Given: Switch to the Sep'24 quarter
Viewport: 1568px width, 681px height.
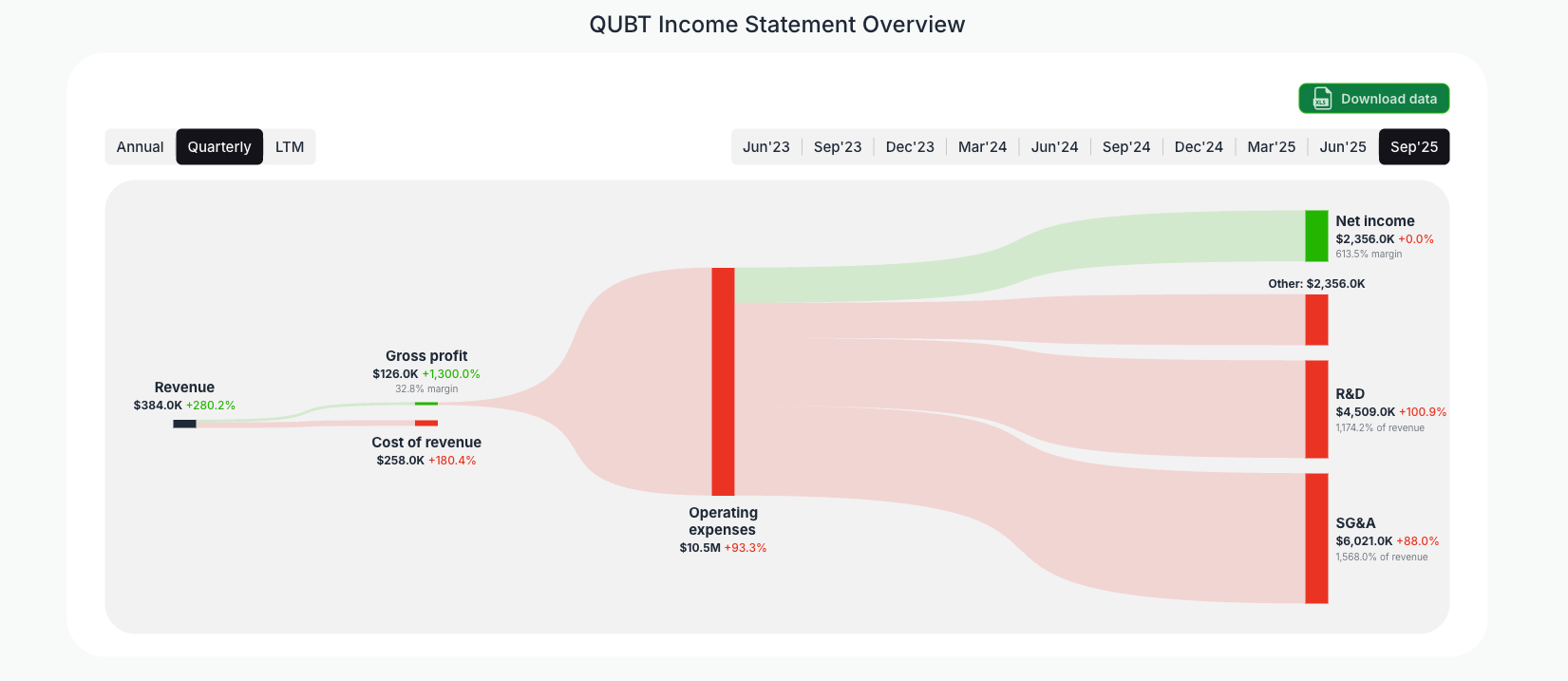Looking at the screenshot, I should point(1126,146).
